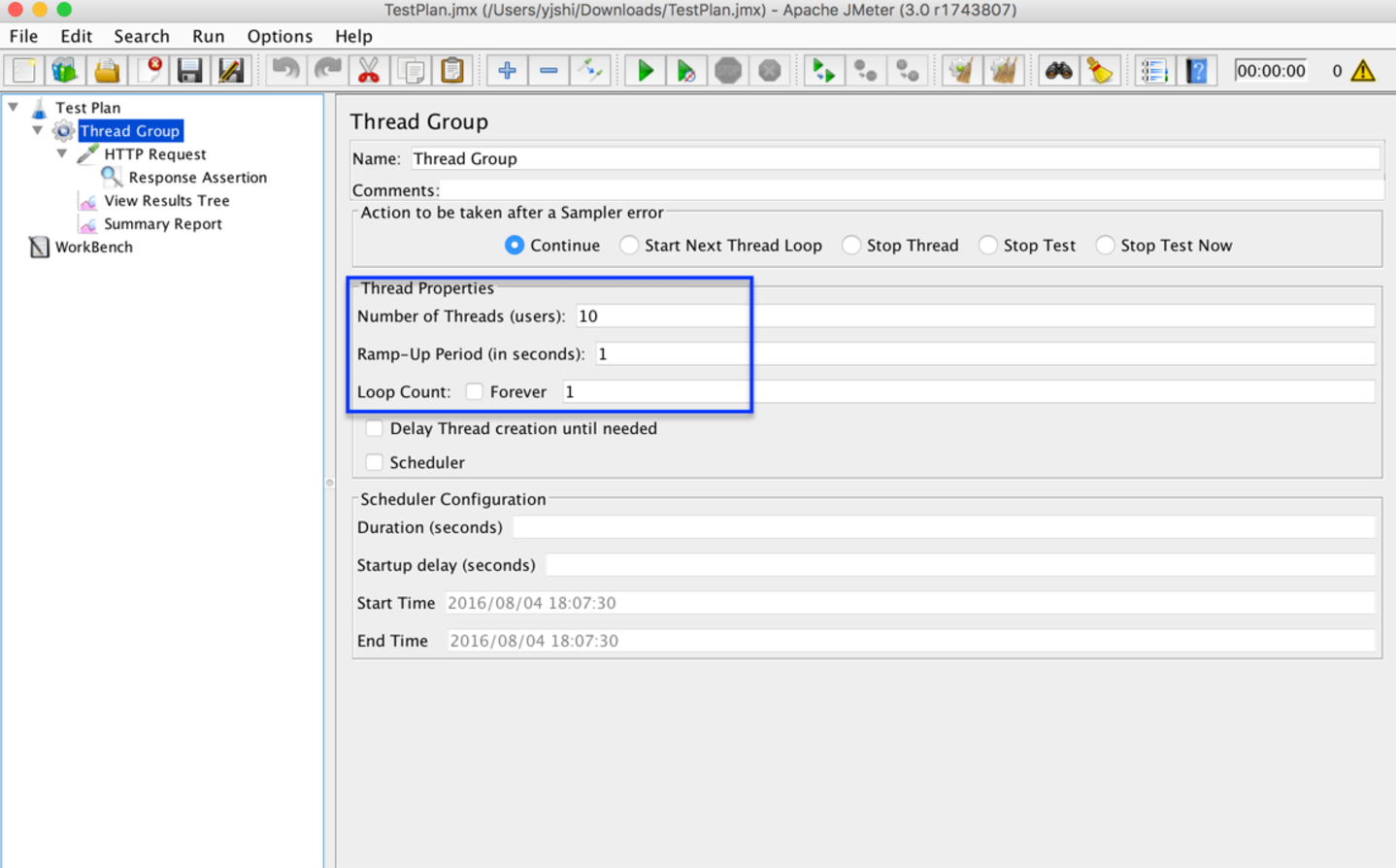Click the green Start test button
The image size is (1396, 868).
pos(645,71)
